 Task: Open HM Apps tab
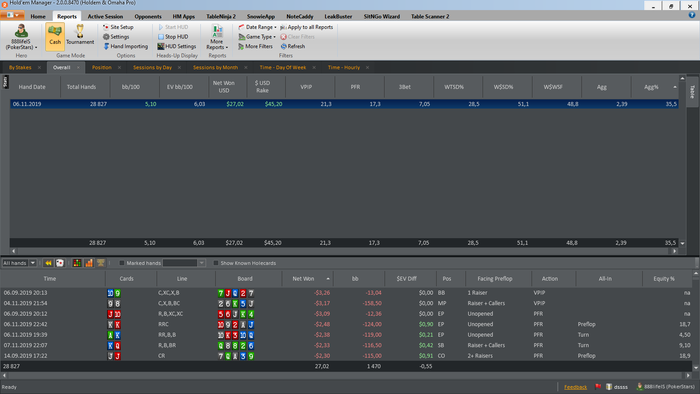click(x=183, y=17)
